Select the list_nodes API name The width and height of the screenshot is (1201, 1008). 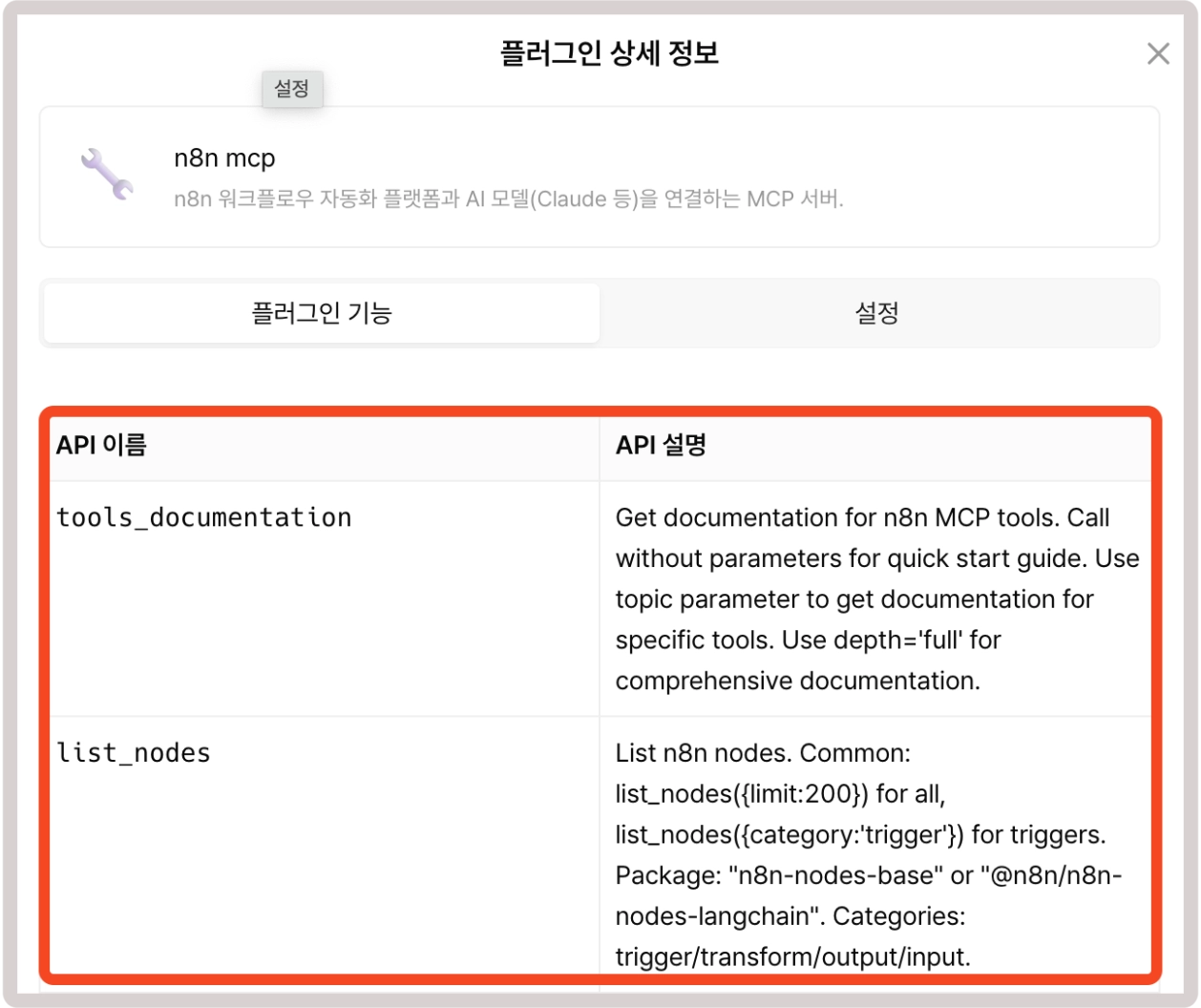134,753
